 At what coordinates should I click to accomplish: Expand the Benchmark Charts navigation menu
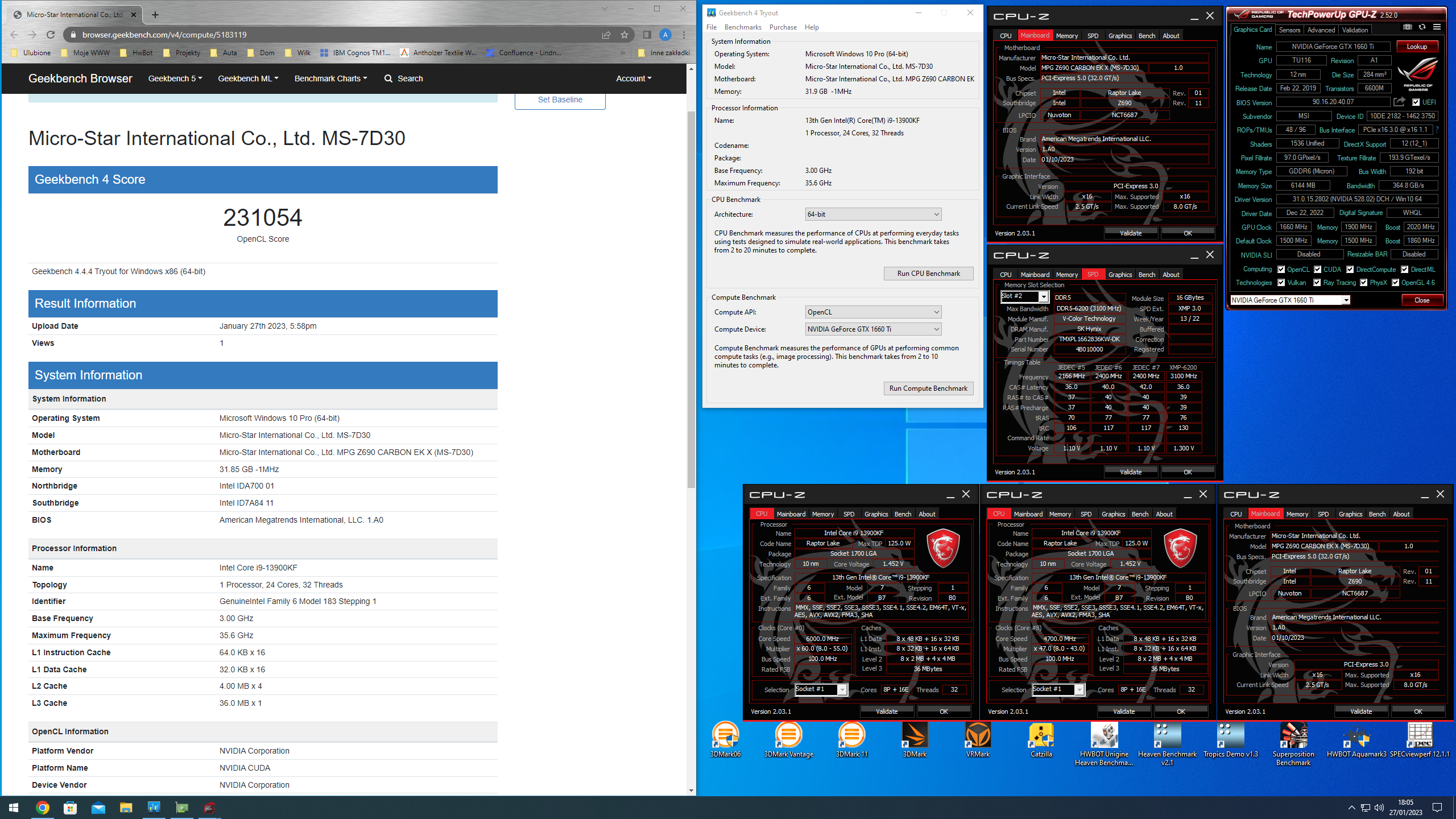[330, 78]
